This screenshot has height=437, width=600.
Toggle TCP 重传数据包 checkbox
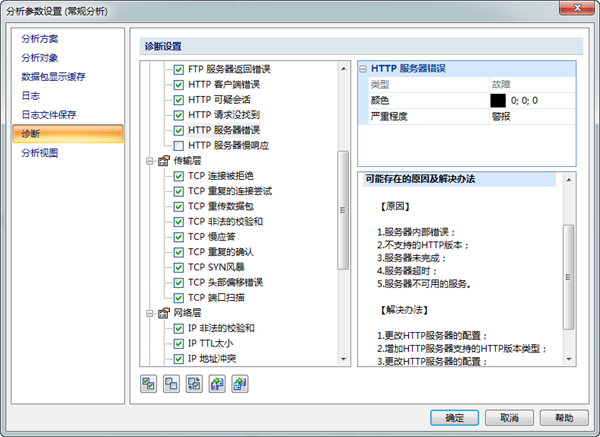click(x=178, y=207)
